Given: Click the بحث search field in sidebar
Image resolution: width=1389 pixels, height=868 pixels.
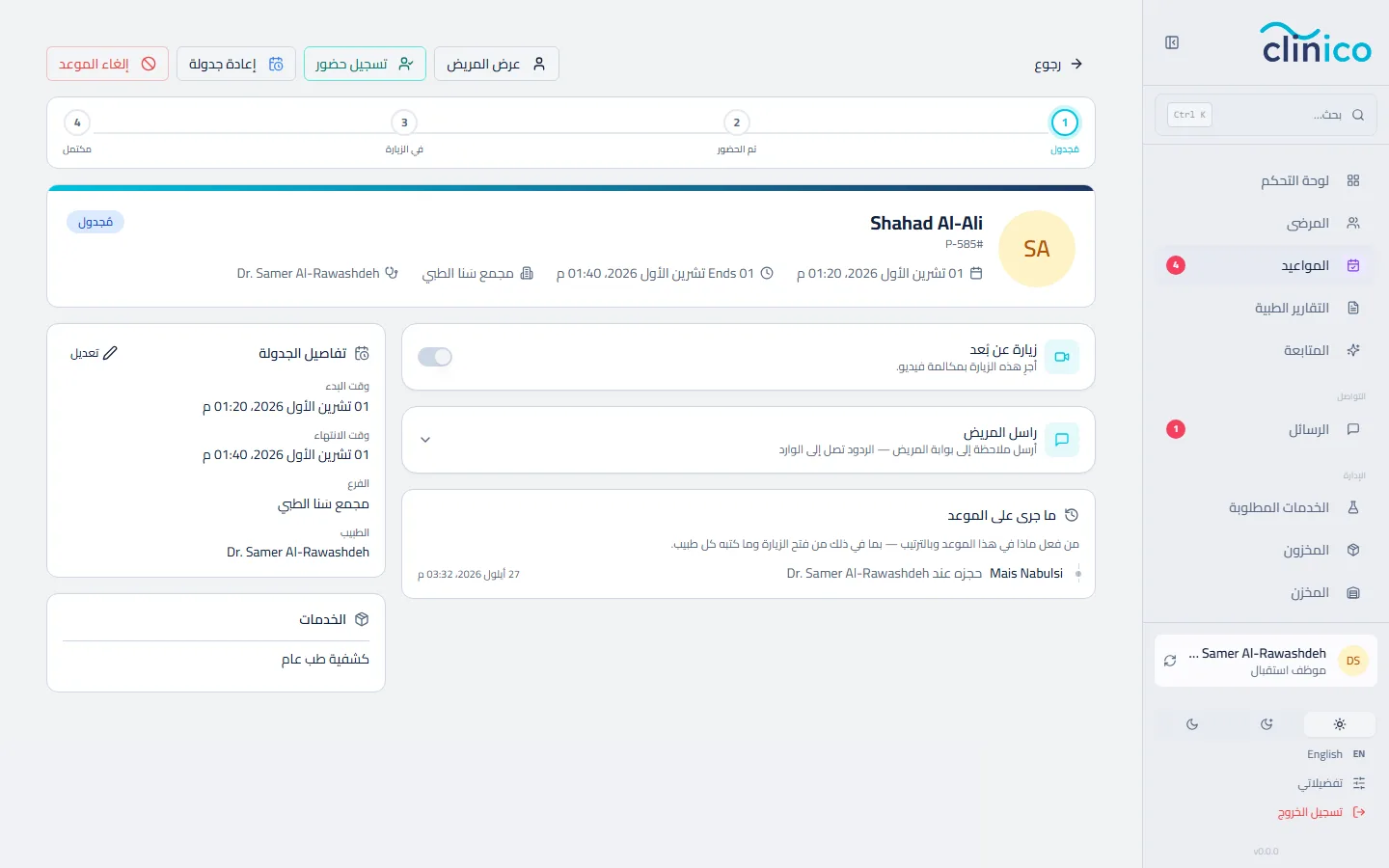Looking at the screenshot, I should point(1266,115).
